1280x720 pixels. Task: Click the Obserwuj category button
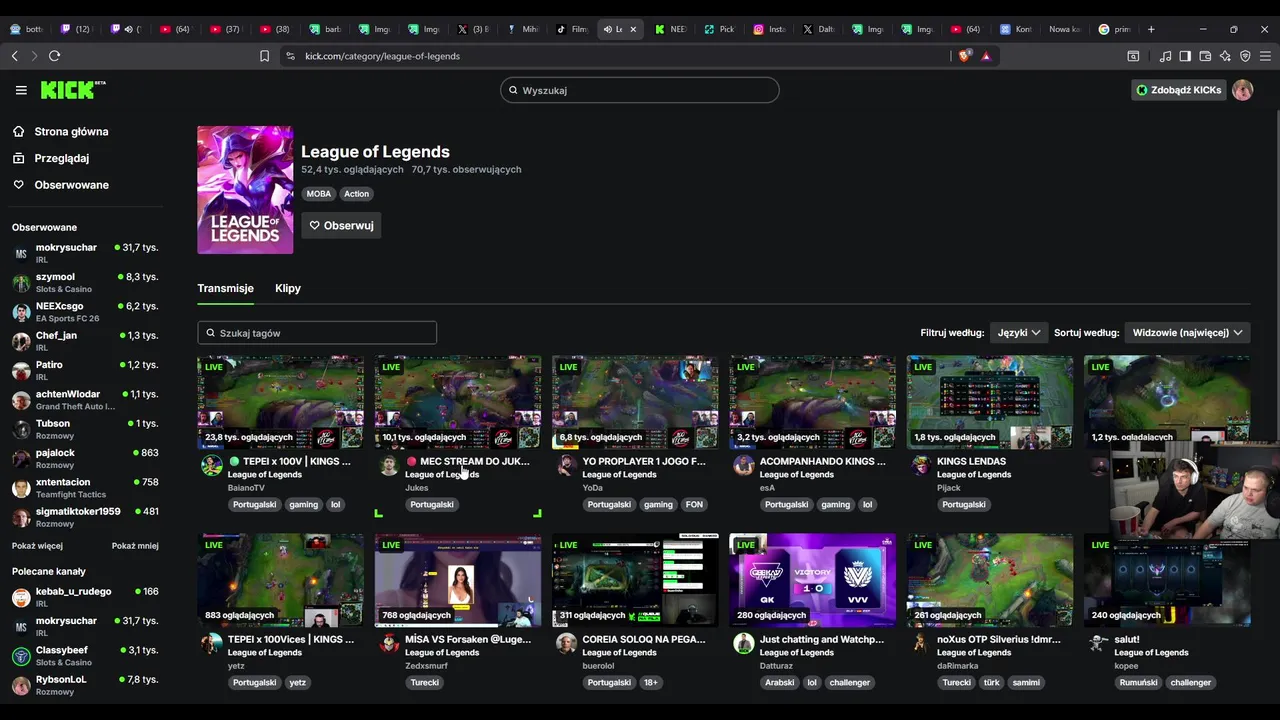coord(341,225)
